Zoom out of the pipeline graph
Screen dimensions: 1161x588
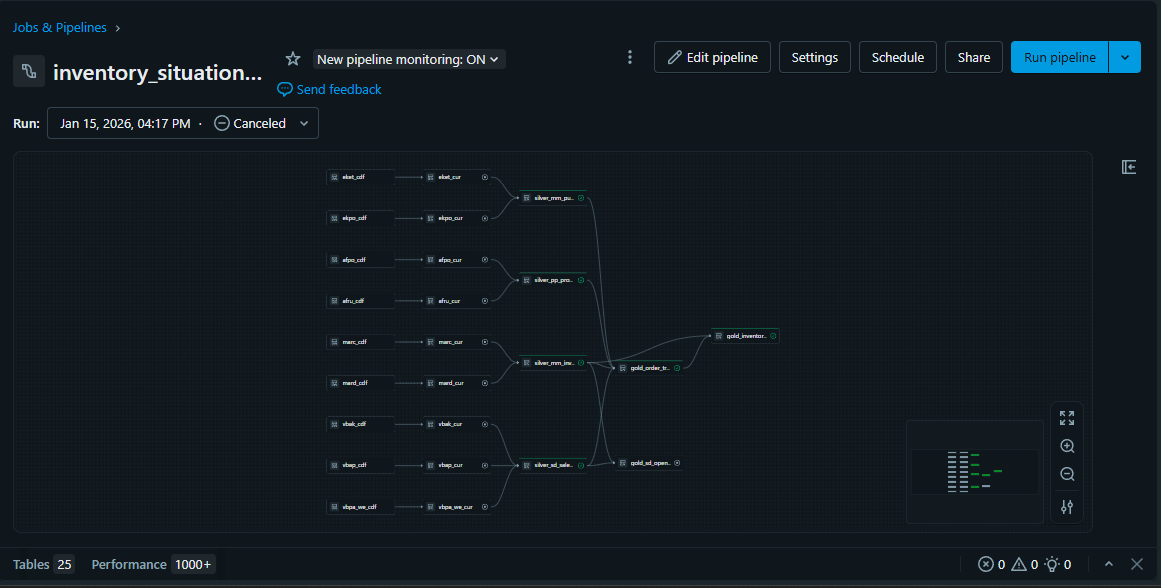tap(1067, 474)
